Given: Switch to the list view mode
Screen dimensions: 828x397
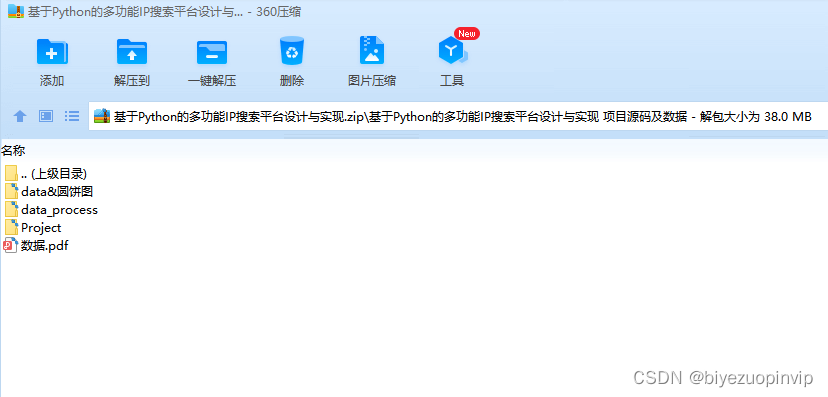Looking at the screenshot, I should tap(72, 116).
